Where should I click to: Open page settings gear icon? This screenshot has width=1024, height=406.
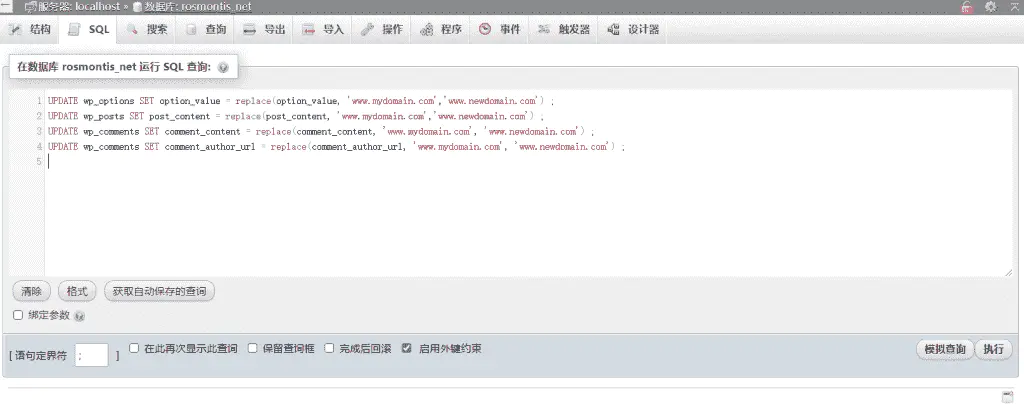(991, 7)
